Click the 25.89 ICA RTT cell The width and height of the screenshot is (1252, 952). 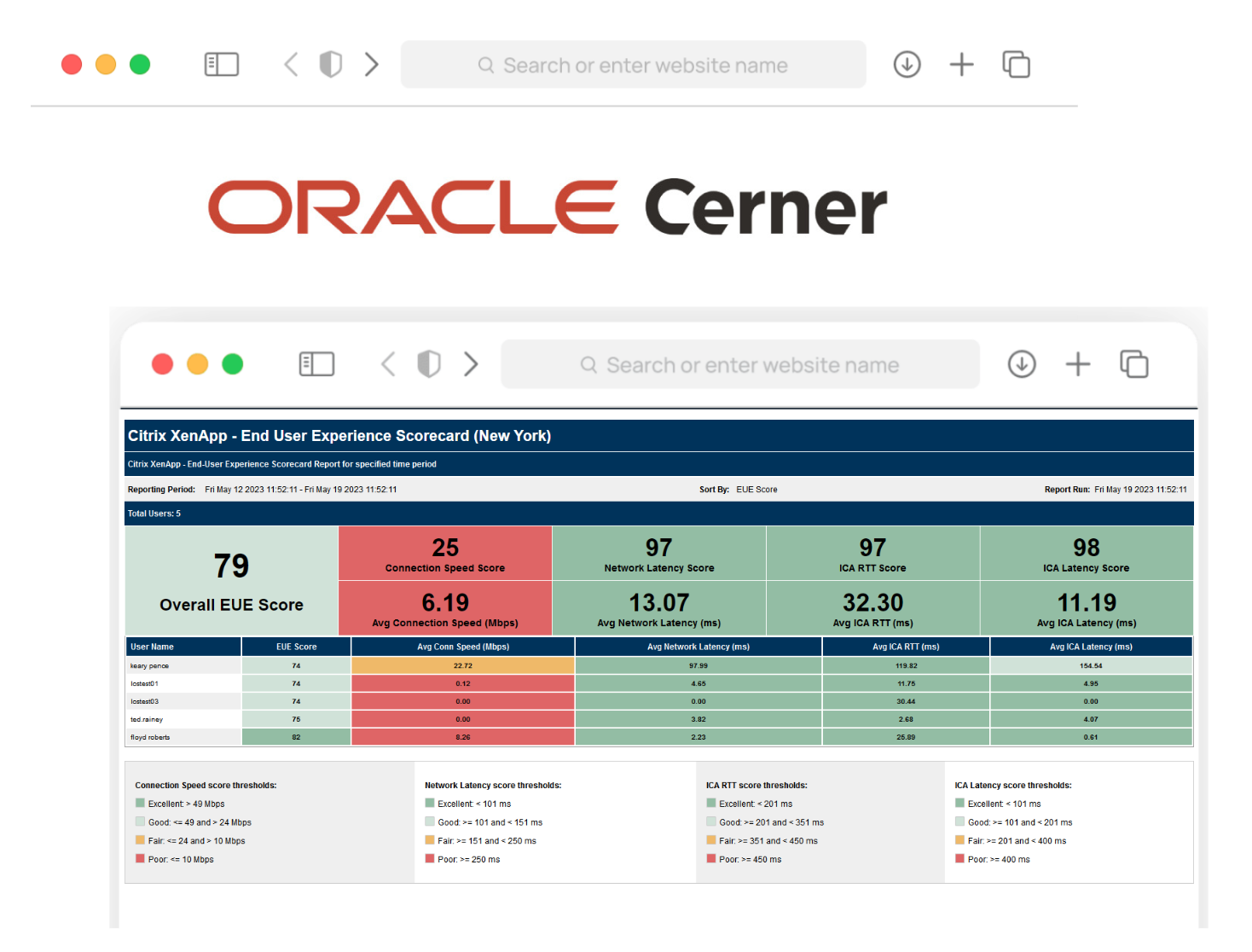click(906, 737)
